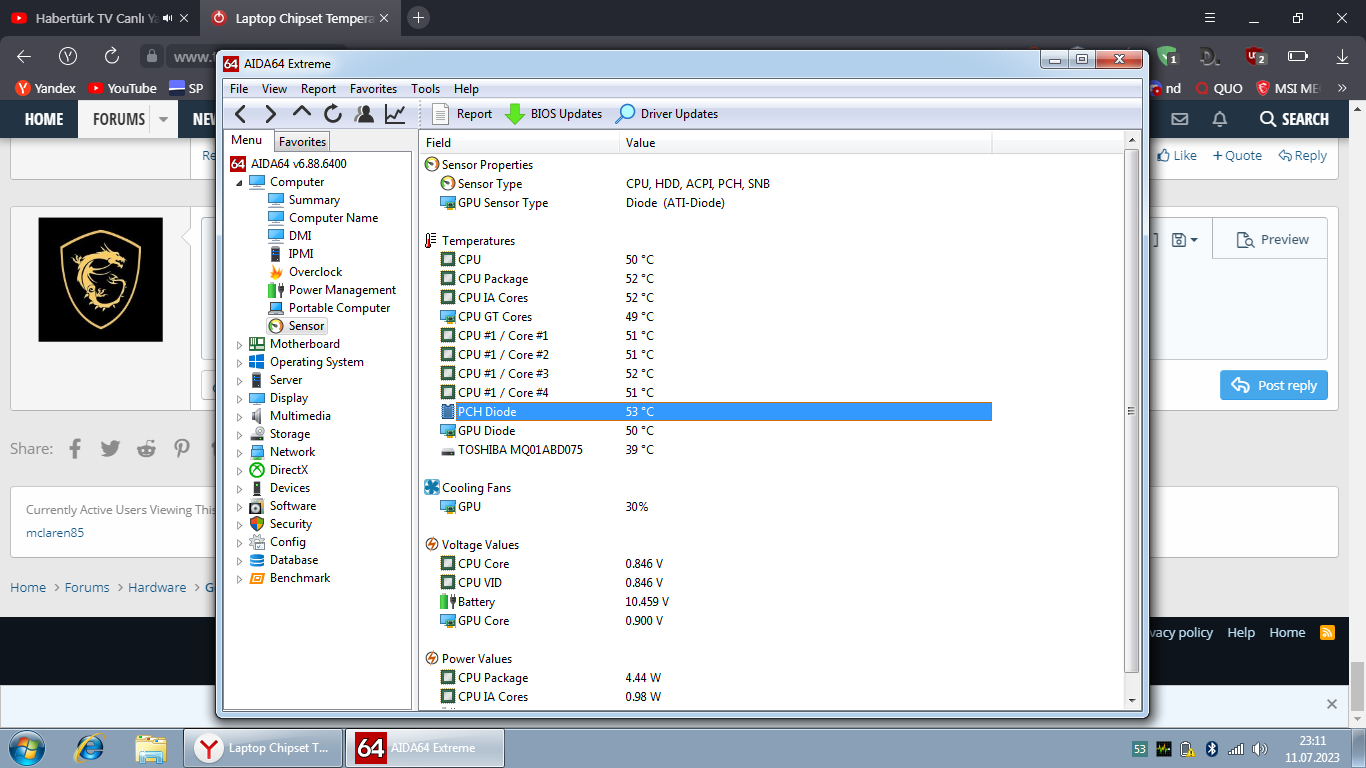Expand the Server tree node
The width and height of the screenshot is (1366, 768).
click(239, 381)
